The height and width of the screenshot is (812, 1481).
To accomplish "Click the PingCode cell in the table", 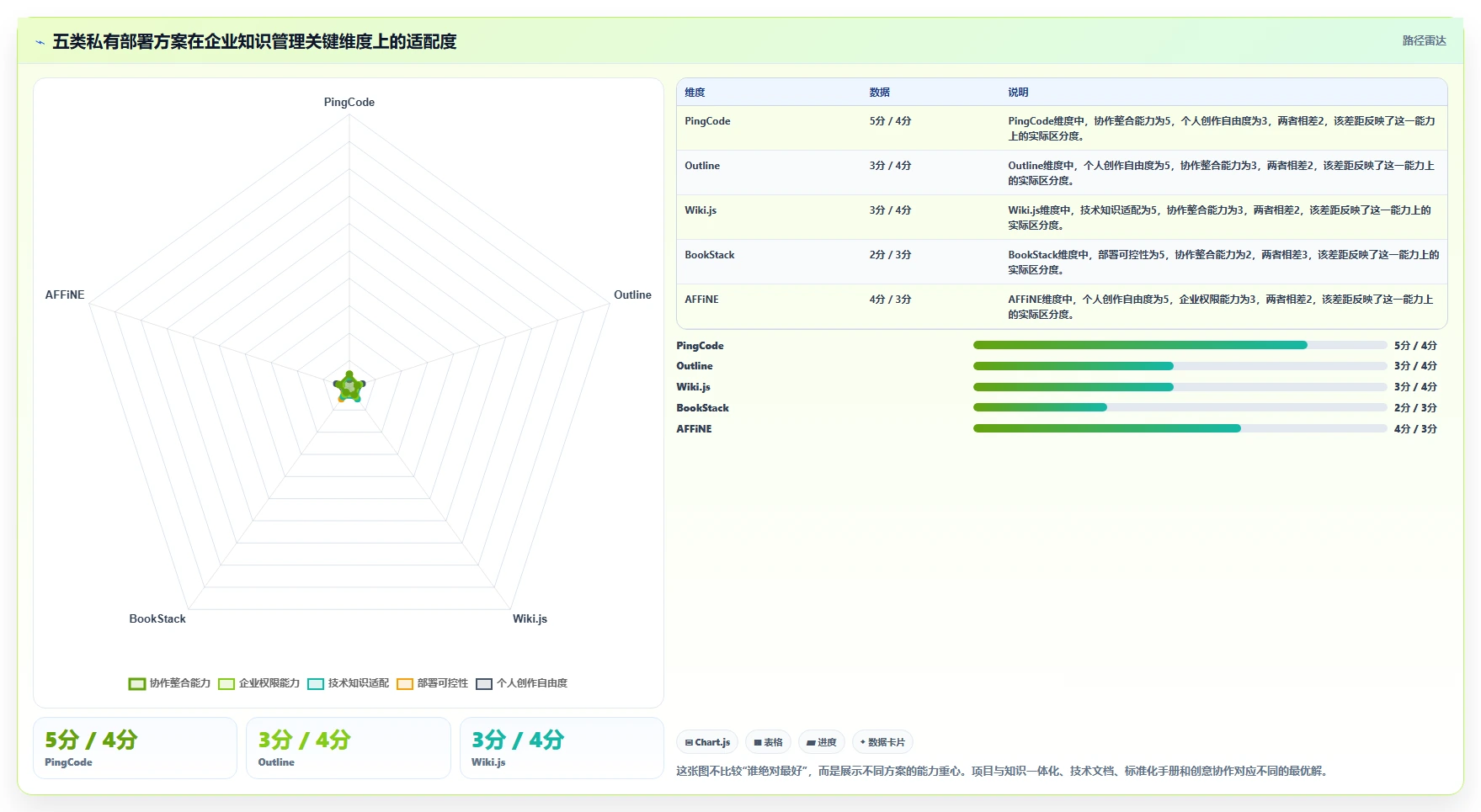I will [707, 121].
